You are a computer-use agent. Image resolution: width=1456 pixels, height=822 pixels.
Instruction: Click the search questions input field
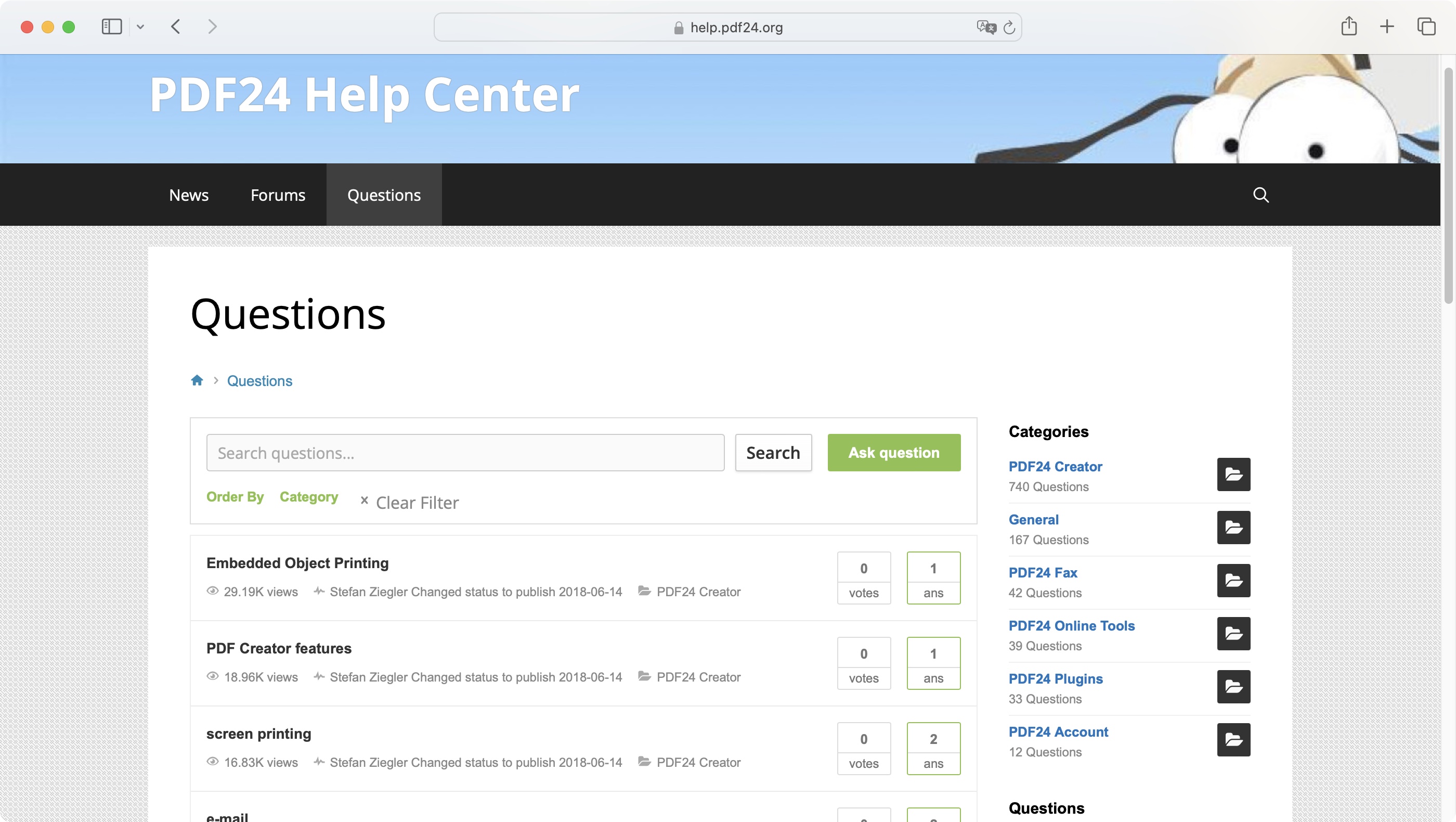[465, 452]
